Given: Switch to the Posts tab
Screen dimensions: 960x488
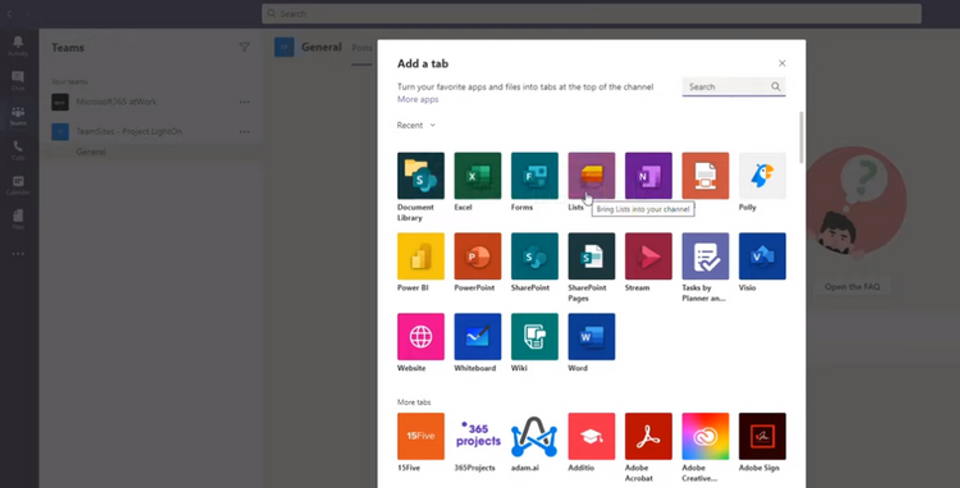Looking at the screenshot, I should 362,48.
